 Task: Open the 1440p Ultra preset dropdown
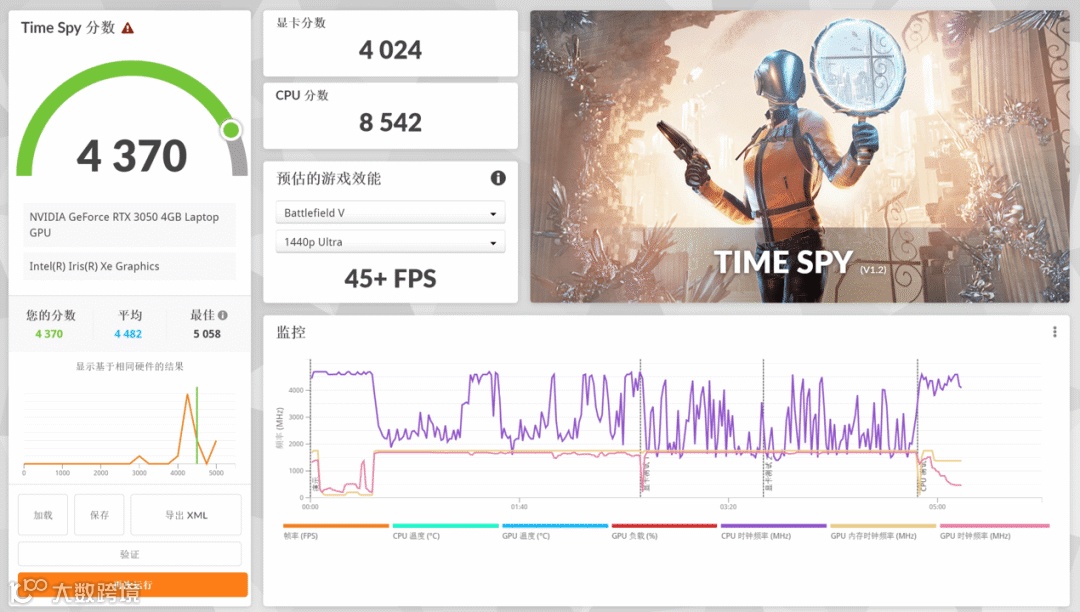pos(391,242)
